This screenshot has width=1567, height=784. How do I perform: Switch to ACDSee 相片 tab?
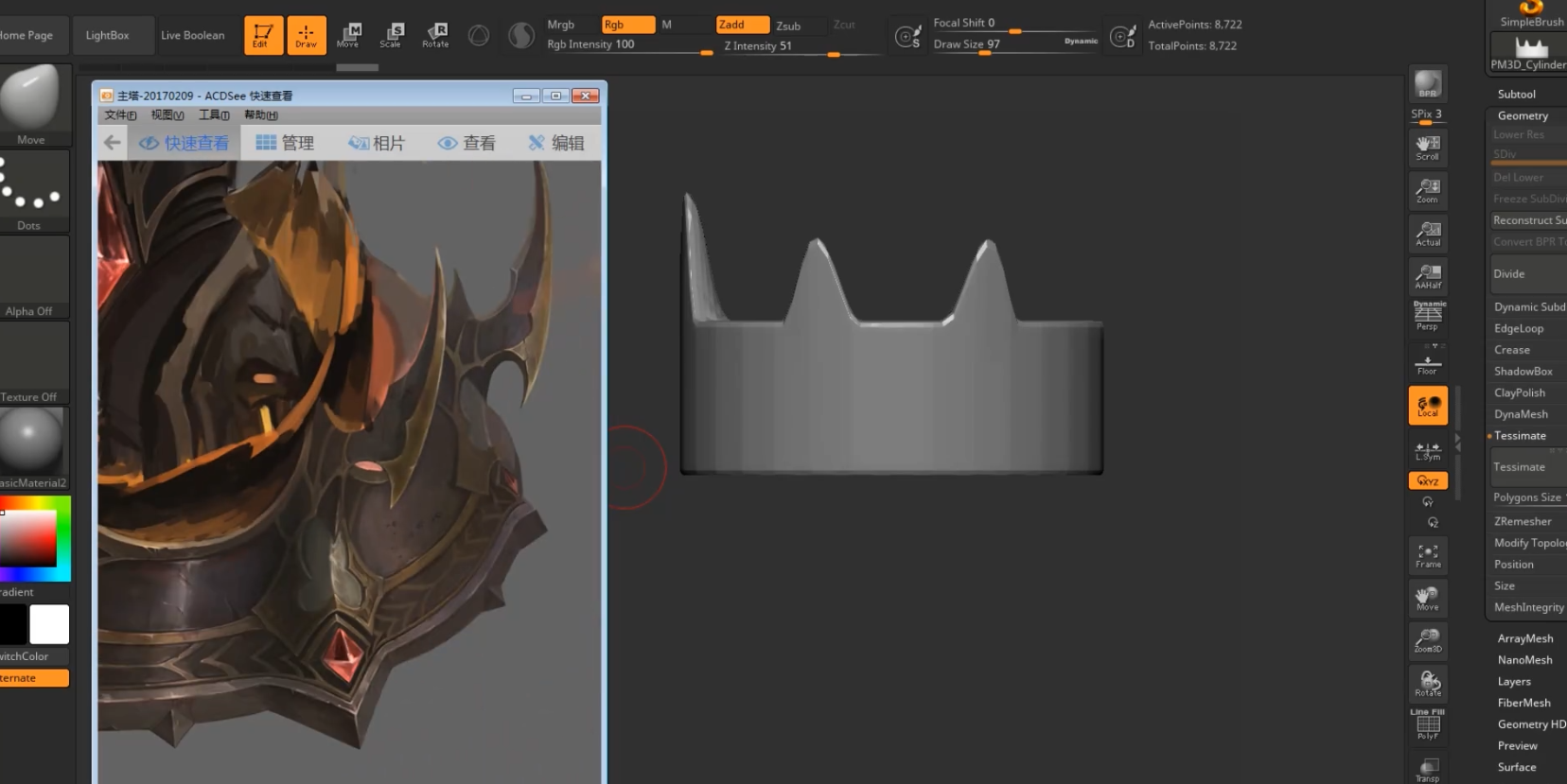click(376, 143)
